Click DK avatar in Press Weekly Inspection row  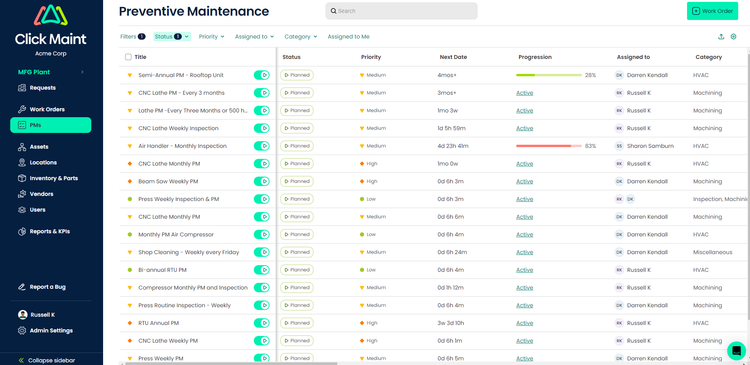pyautogui.click(x=630, y=199)
